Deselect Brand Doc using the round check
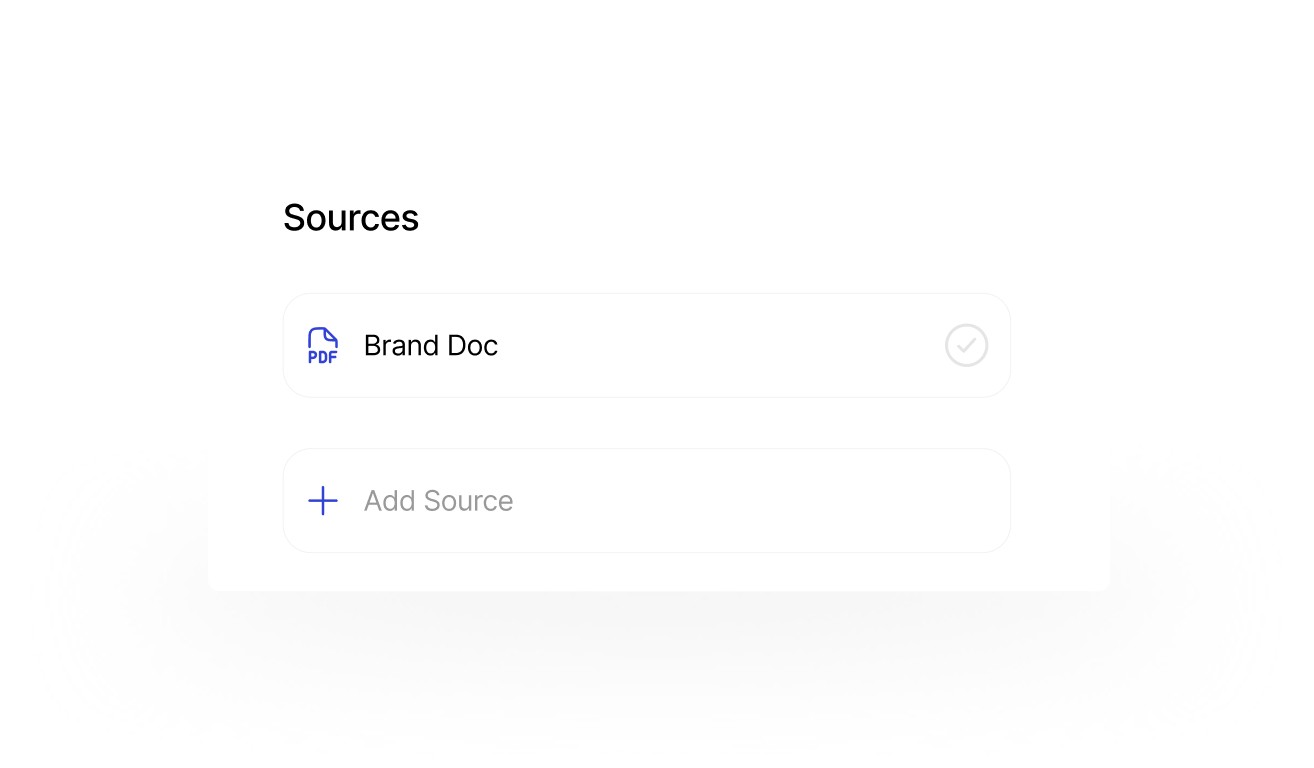 point(966,345)
